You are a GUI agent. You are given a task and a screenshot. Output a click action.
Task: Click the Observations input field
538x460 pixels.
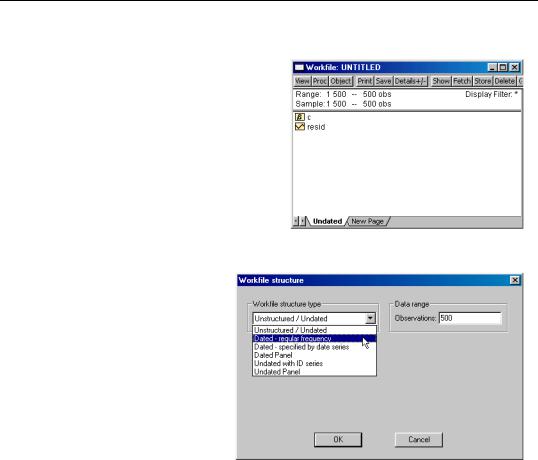pos(470,318)
